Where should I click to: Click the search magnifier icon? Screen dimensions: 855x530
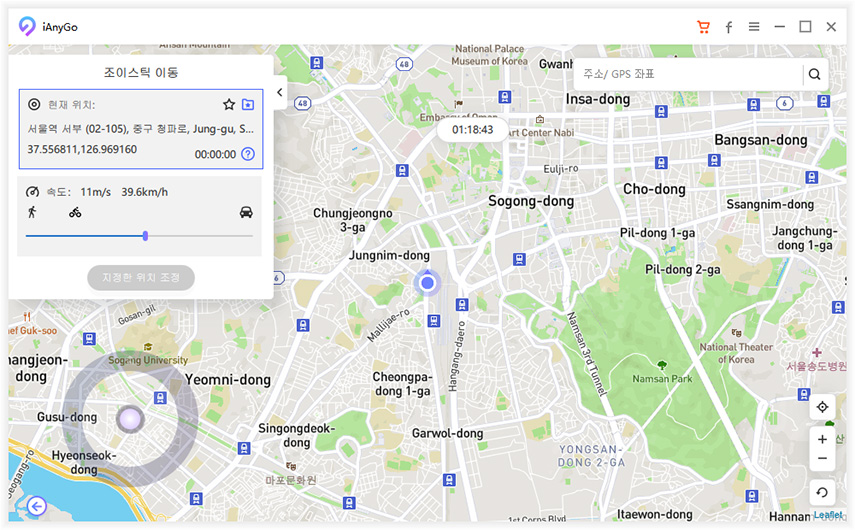815,74
